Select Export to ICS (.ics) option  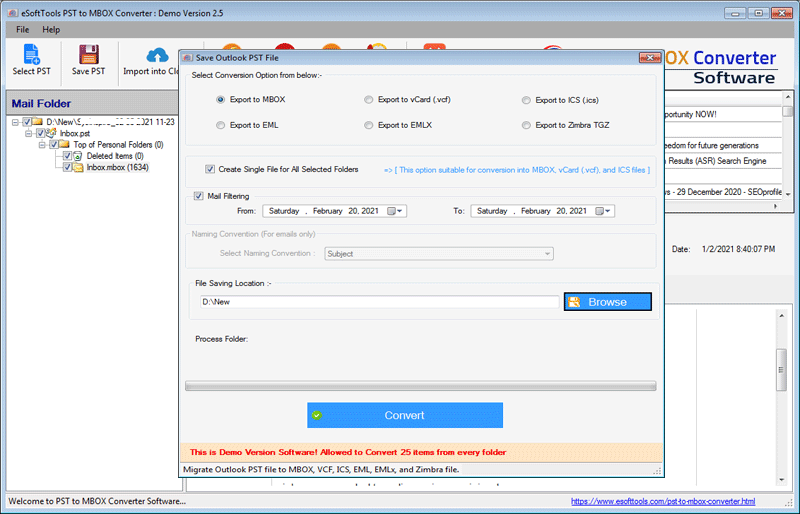pyautogui.click(x=526, y=101)
